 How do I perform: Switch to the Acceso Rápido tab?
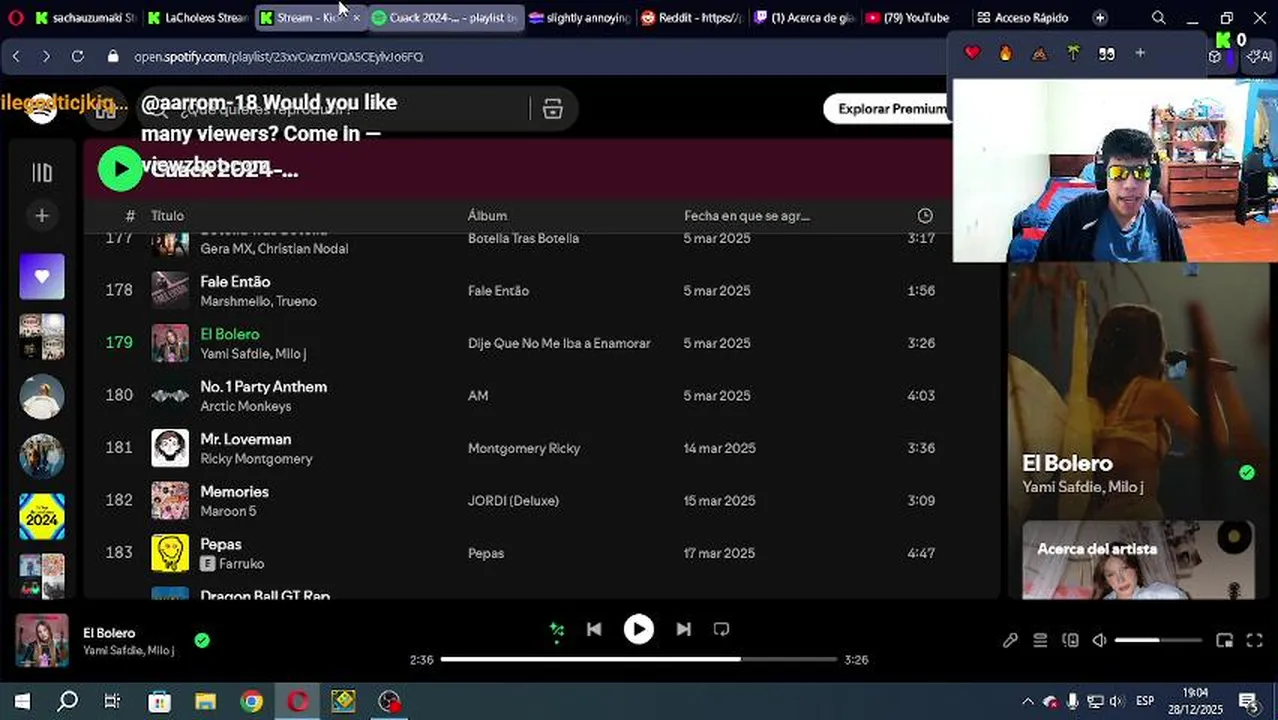[1024, 17]
